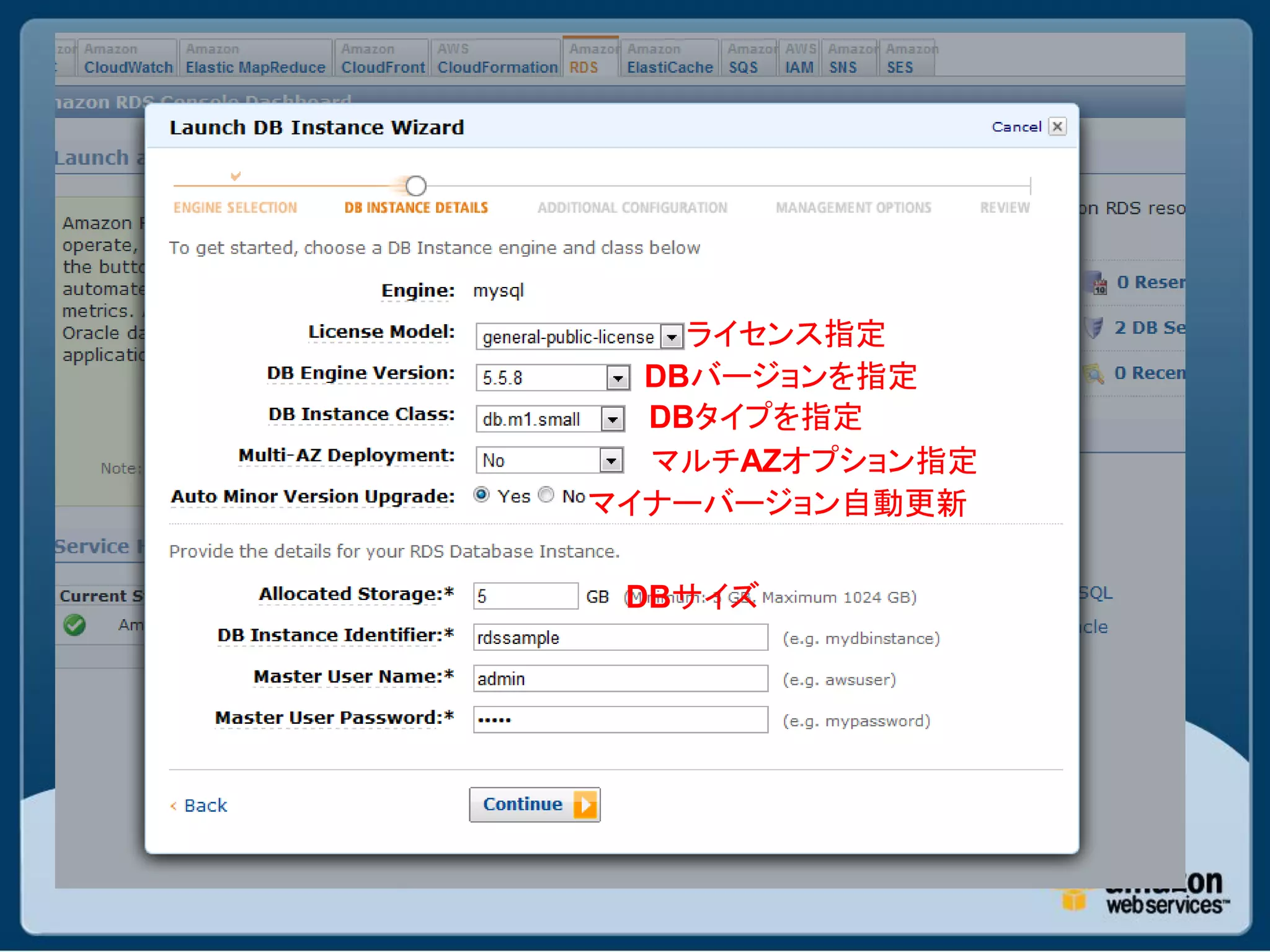Viewport: 1270px width, 952px height.
Task: Switch to the Amazon CloudFront tab
Action: (383, 58)
